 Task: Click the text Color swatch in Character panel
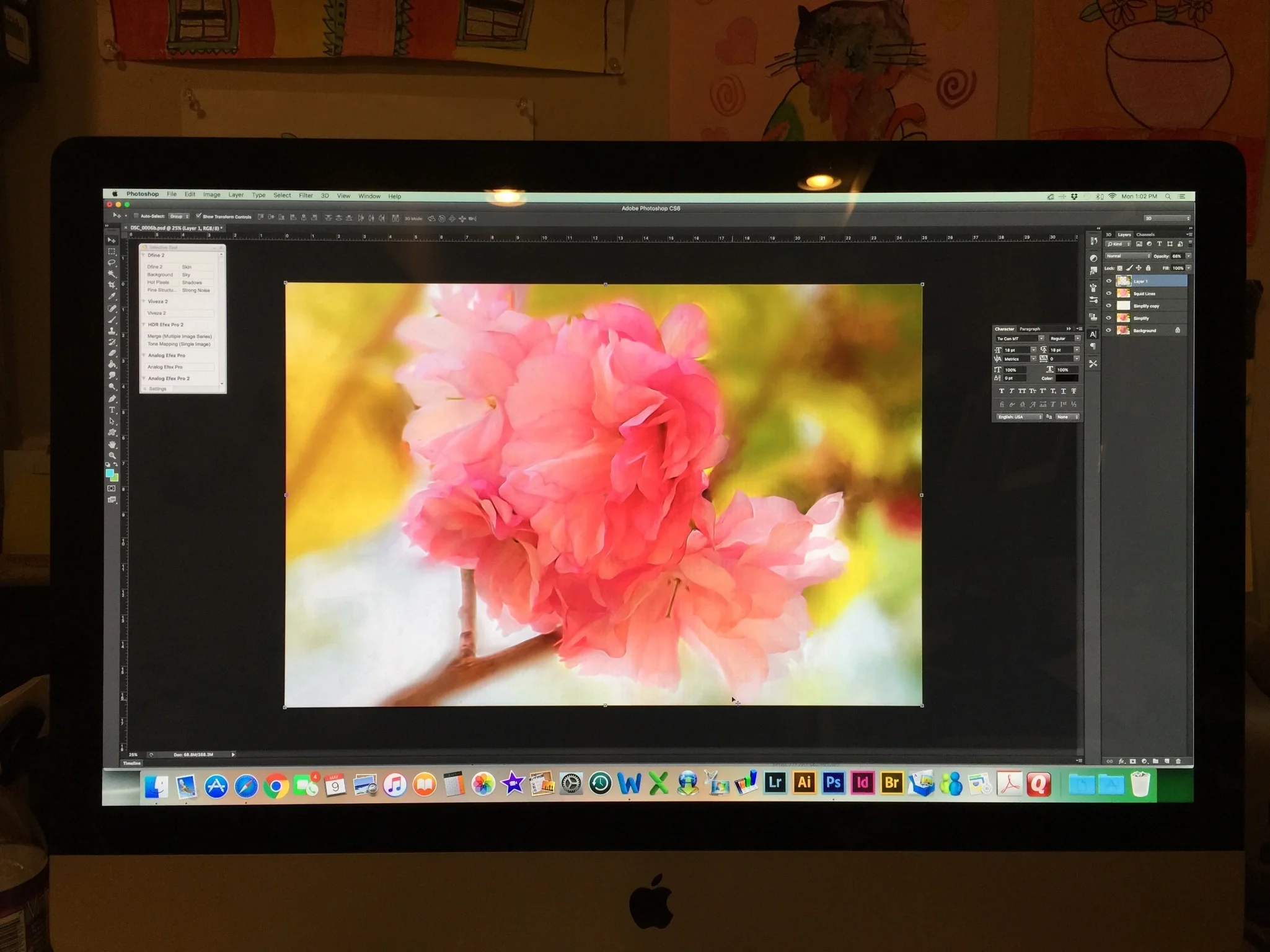point(1067,379)
